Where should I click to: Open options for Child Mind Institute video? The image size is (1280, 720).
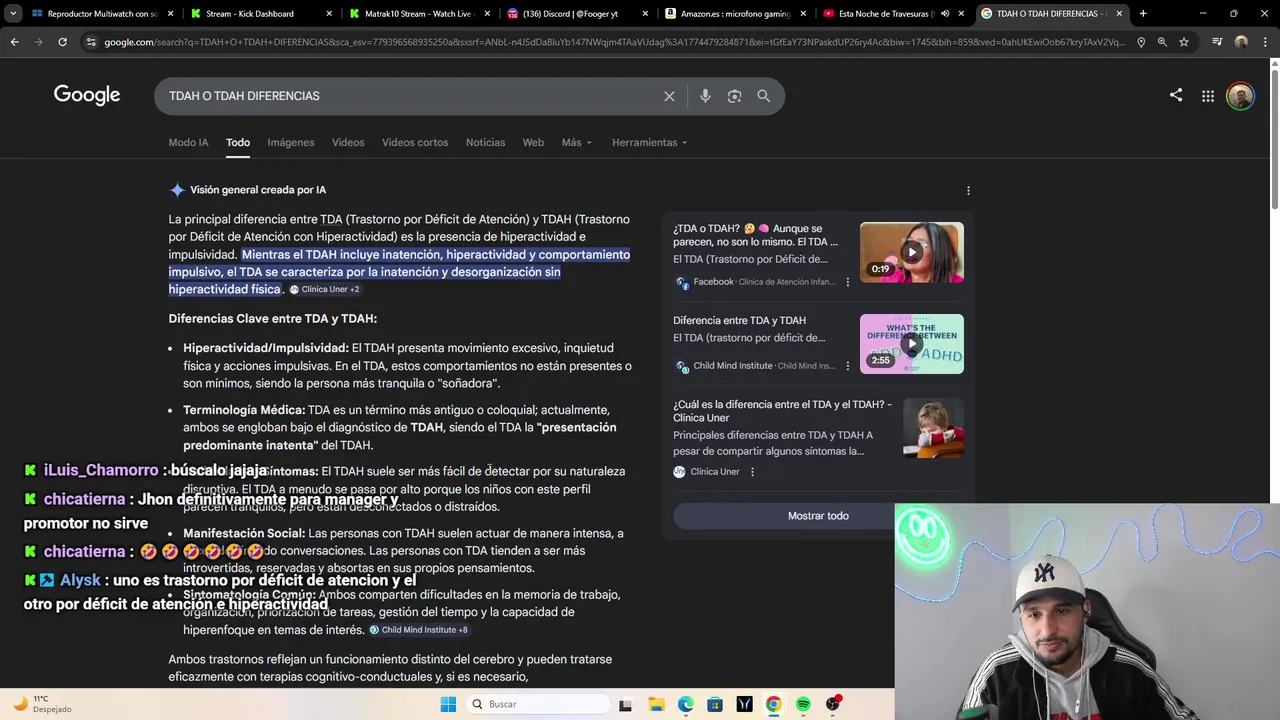coord(848,366)
